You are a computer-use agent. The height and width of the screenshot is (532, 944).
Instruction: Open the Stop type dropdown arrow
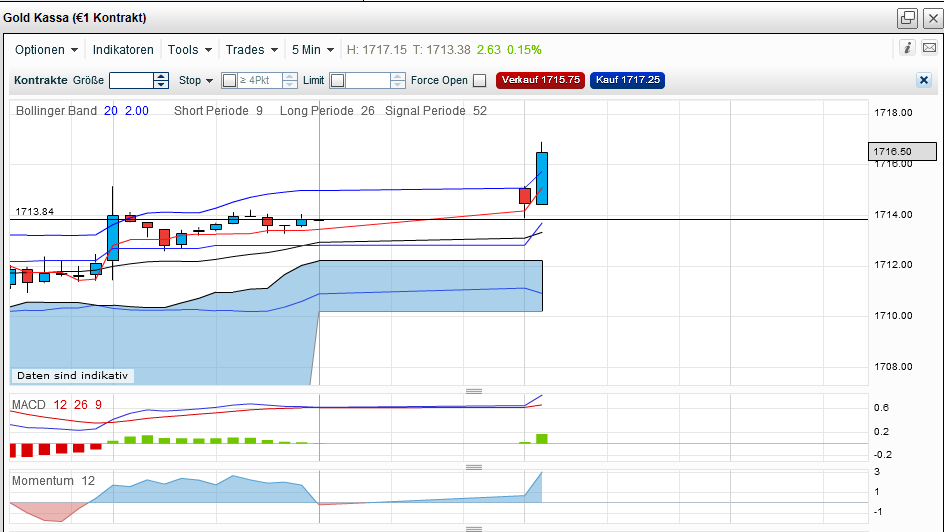coord(210,80)
